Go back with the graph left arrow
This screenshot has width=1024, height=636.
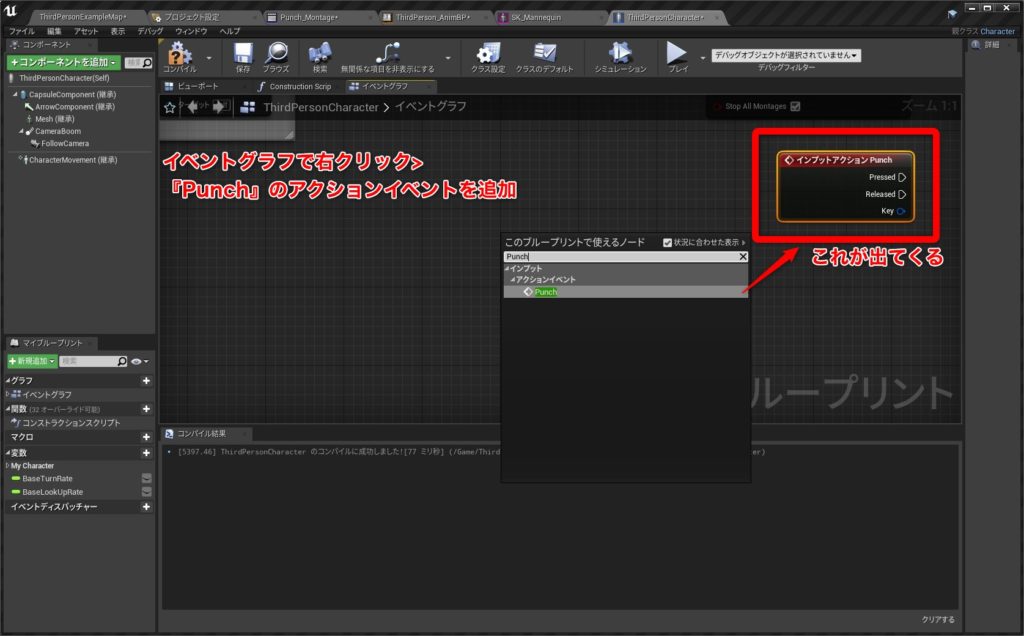(193, 107)
